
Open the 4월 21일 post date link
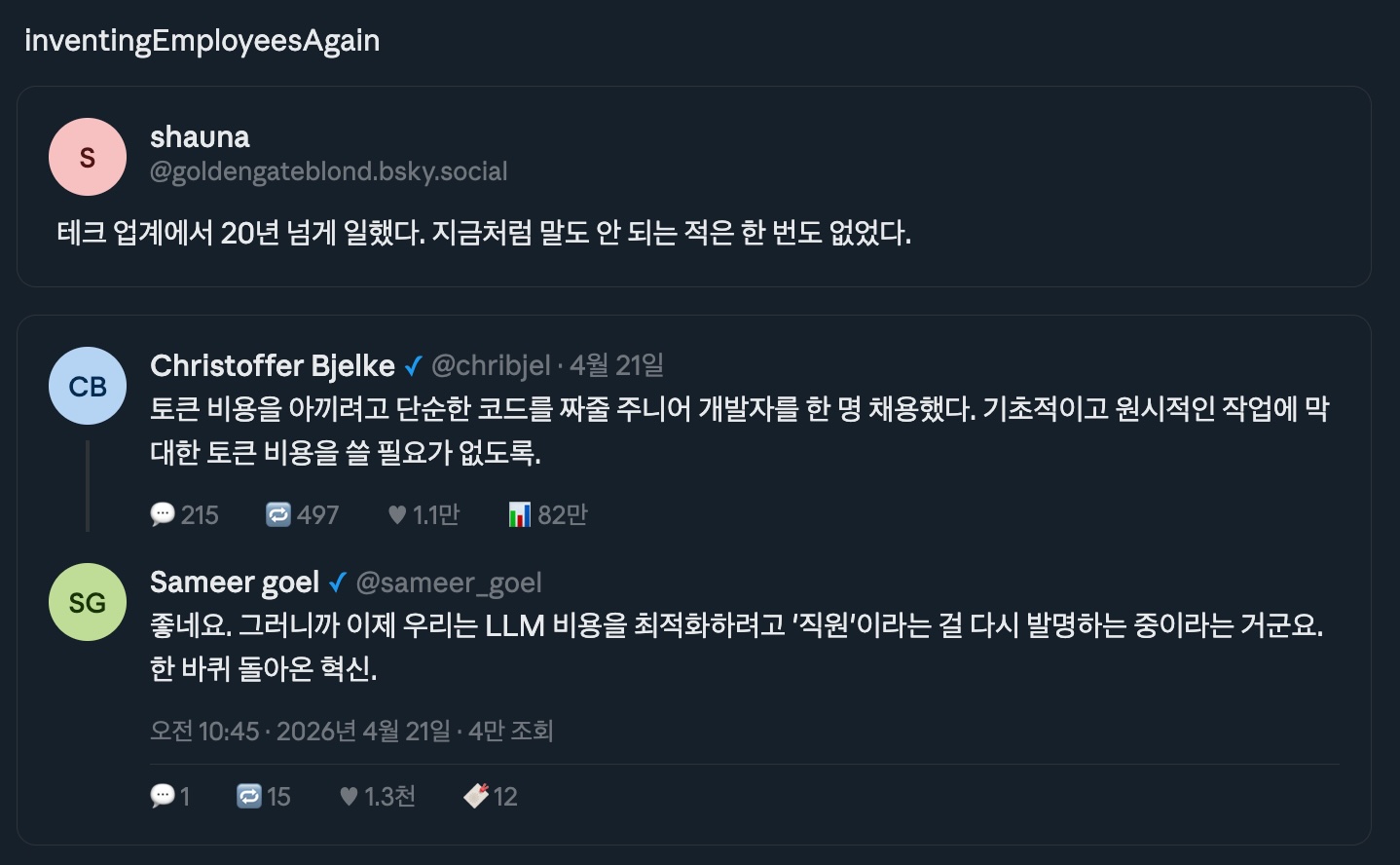tap(617, 365)
